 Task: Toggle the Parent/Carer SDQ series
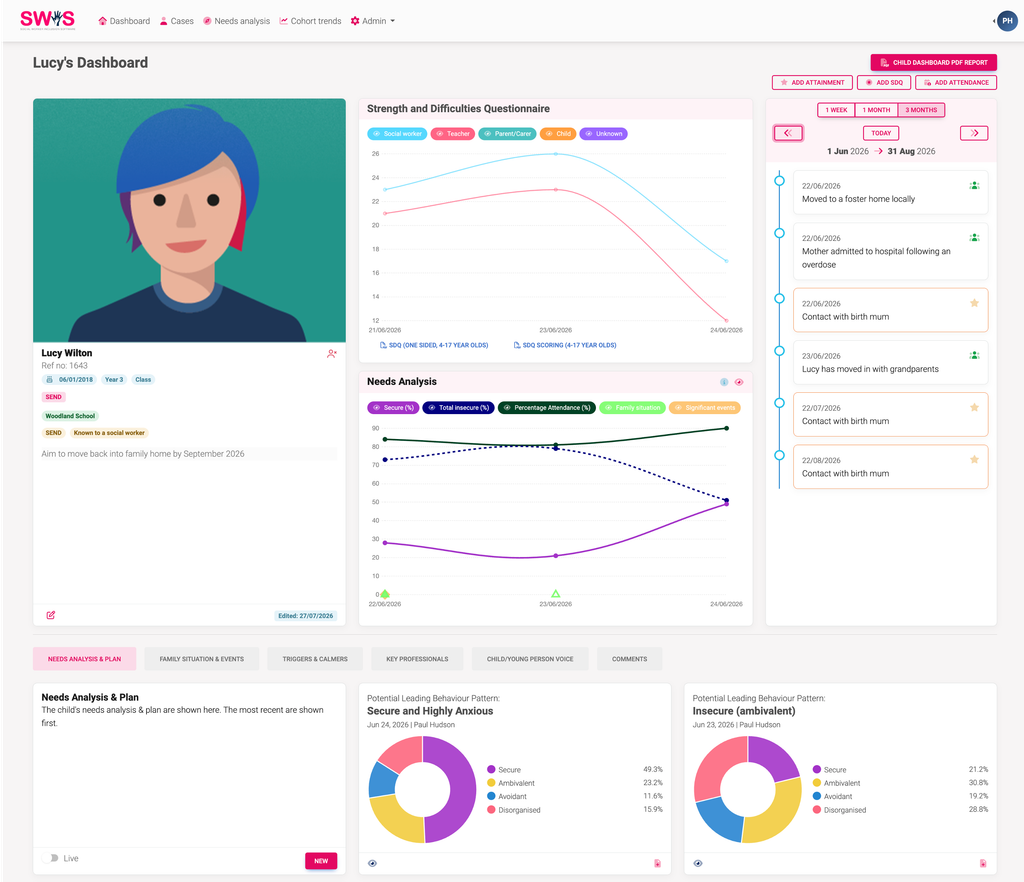point(507,134)
